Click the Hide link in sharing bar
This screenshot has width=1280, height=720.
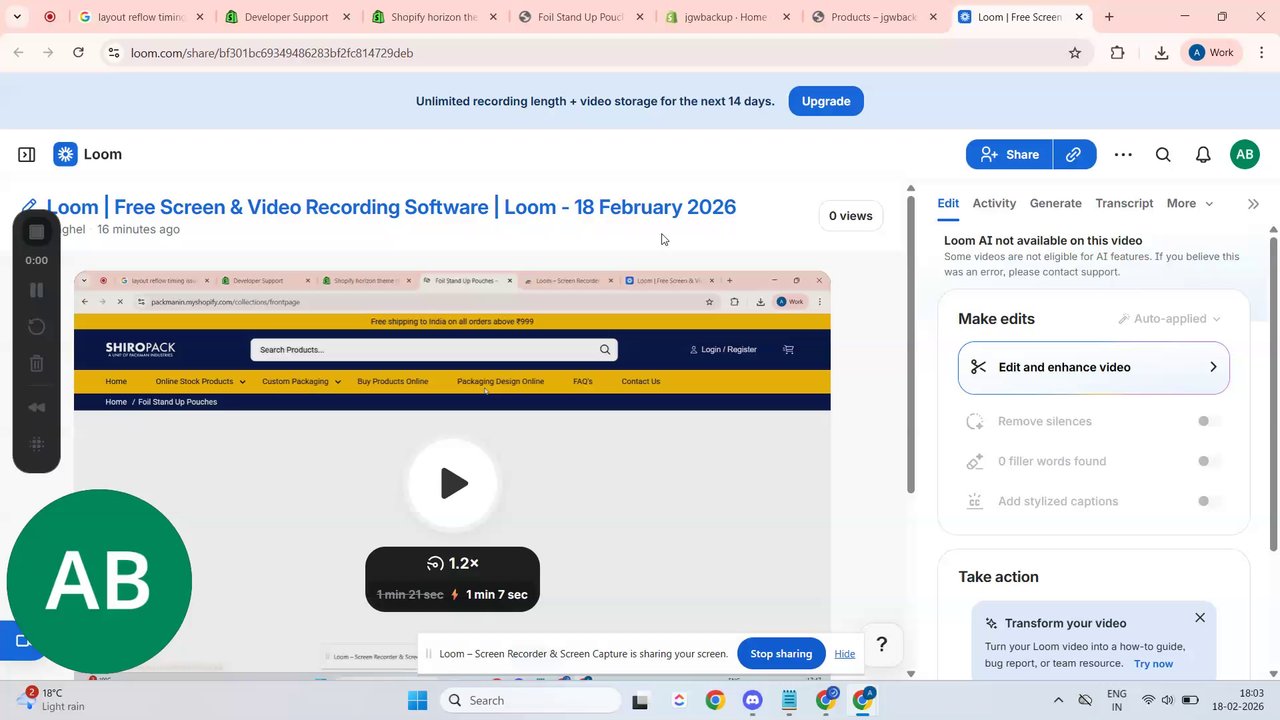tap(845, 654)
